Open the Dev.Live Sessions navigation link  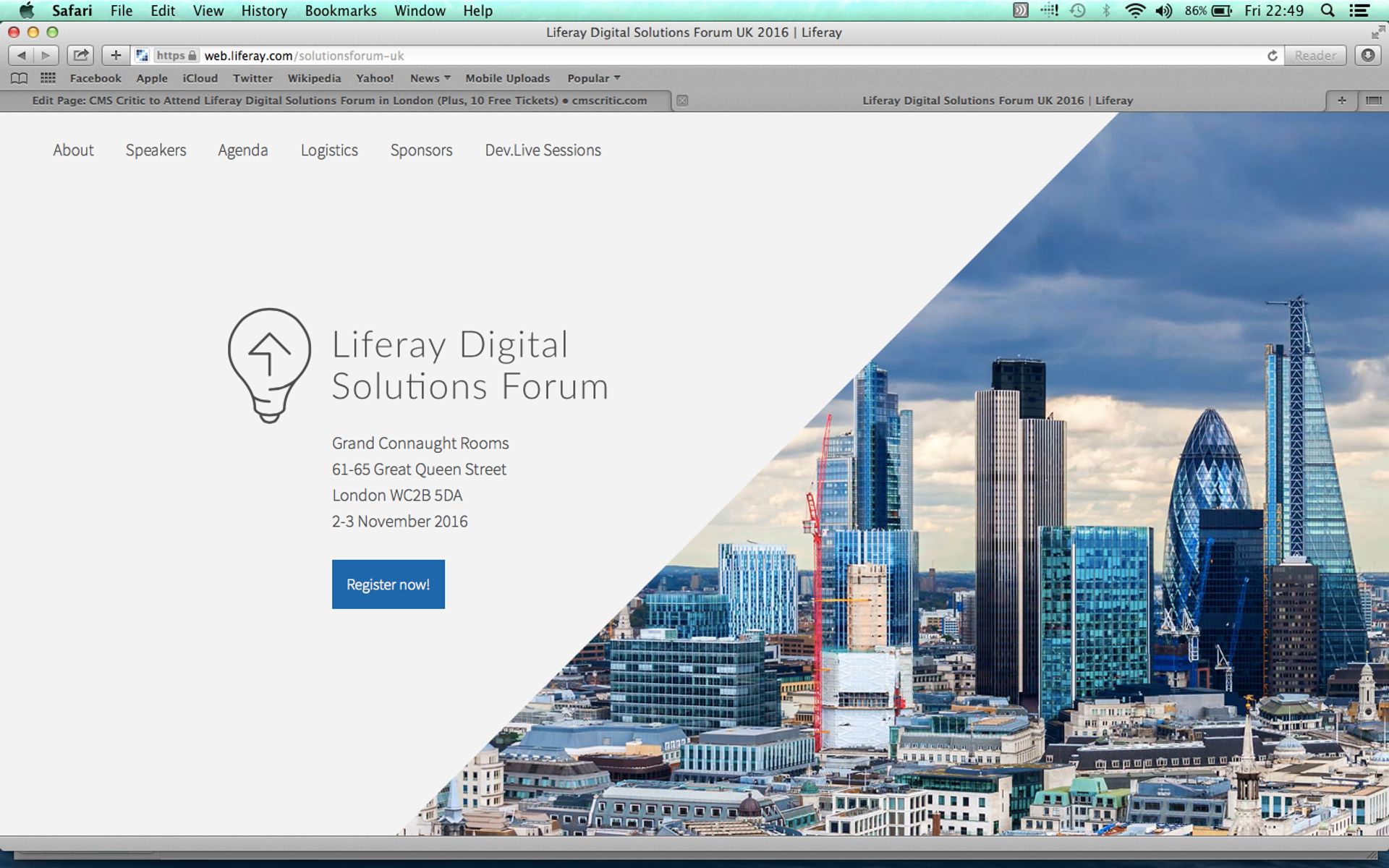click(x=543, y=150)
